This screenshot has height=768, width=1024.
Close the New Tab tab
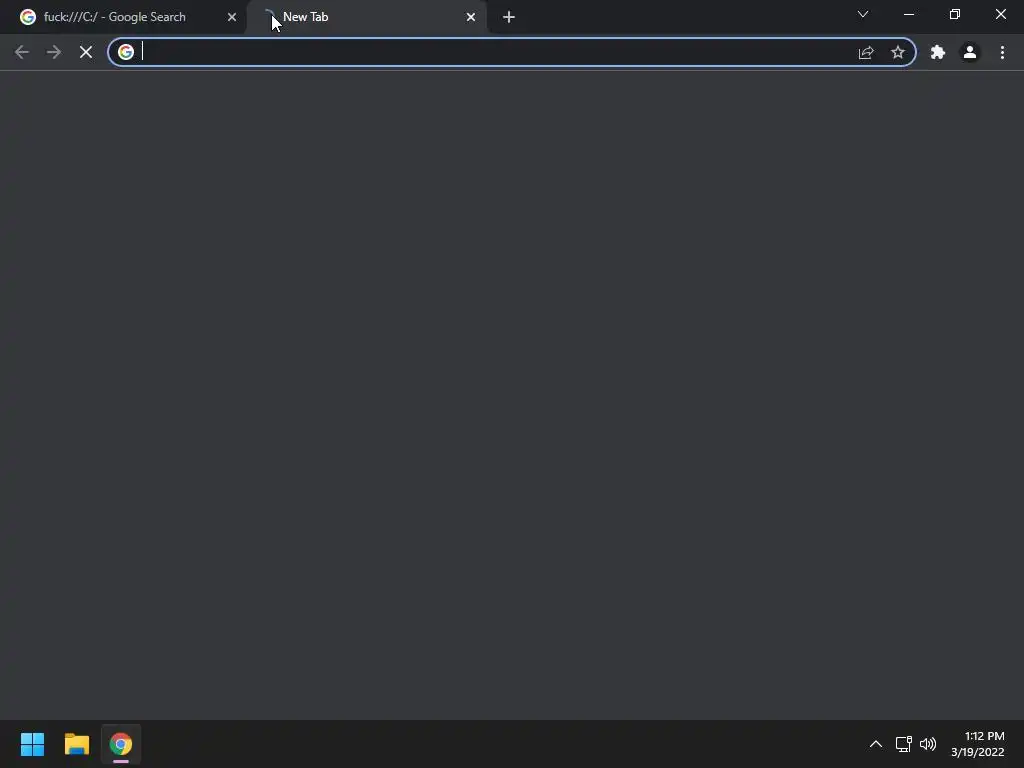coord(471,17)
